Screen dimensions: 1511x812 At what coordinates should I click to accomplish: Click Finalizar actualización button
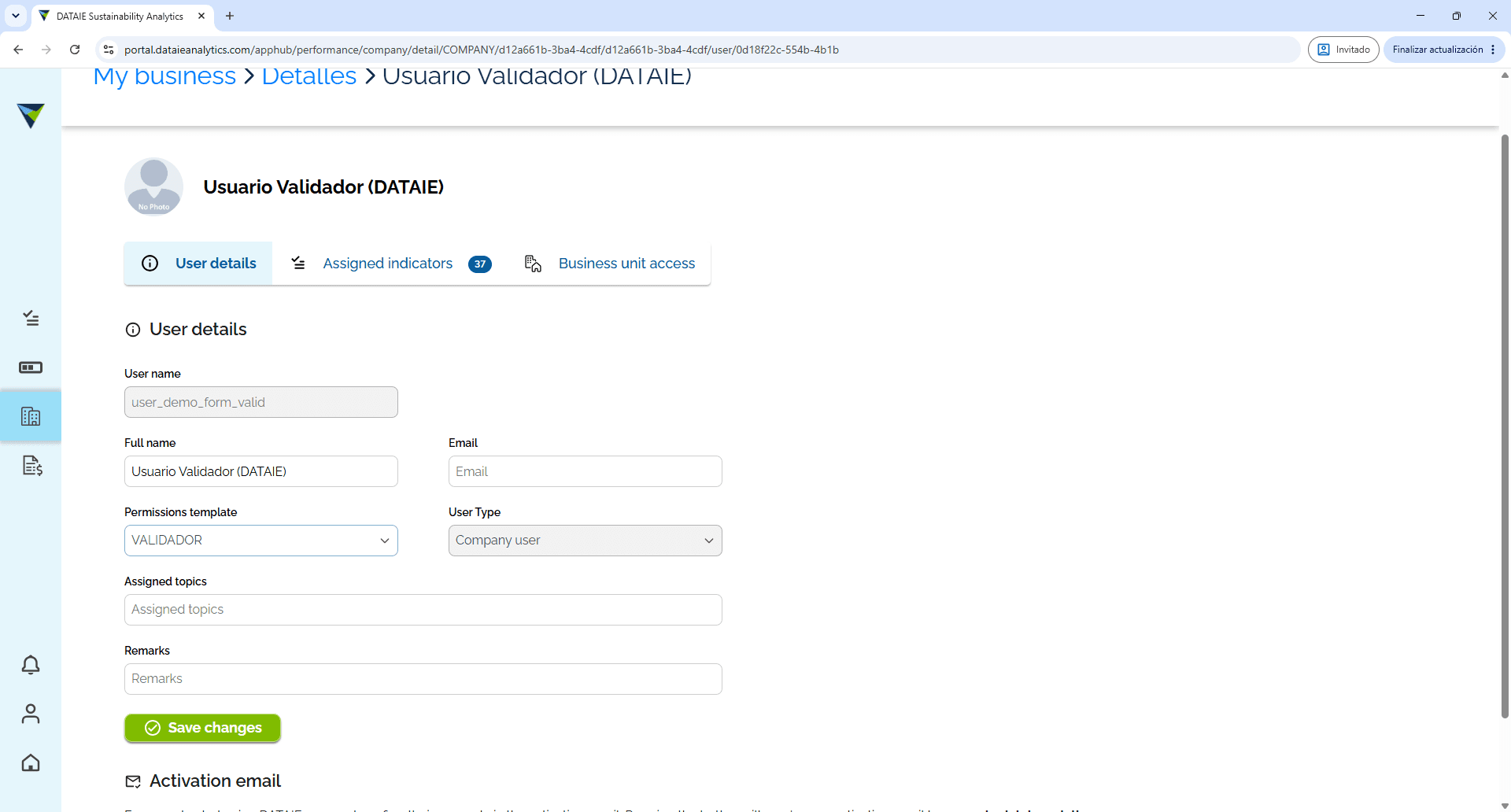(x=1437, y=50)
